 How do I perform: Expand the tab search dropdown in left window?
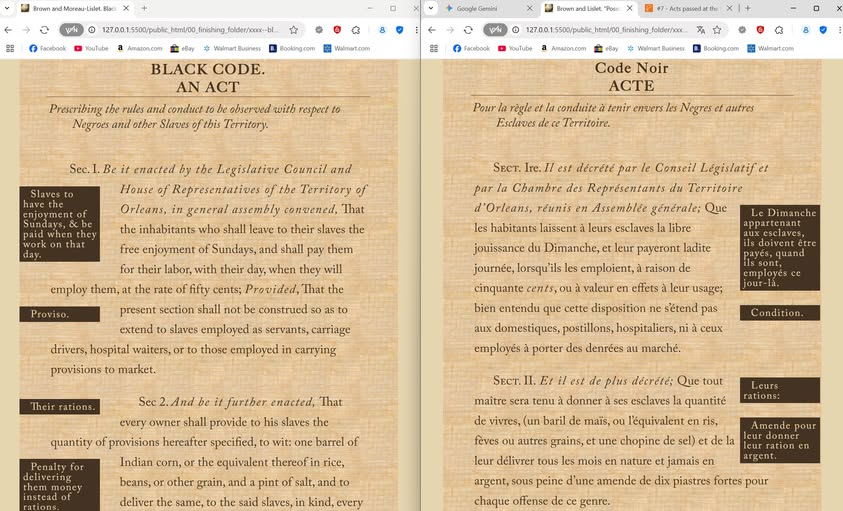pyautogui.click(x=7, y=8)
